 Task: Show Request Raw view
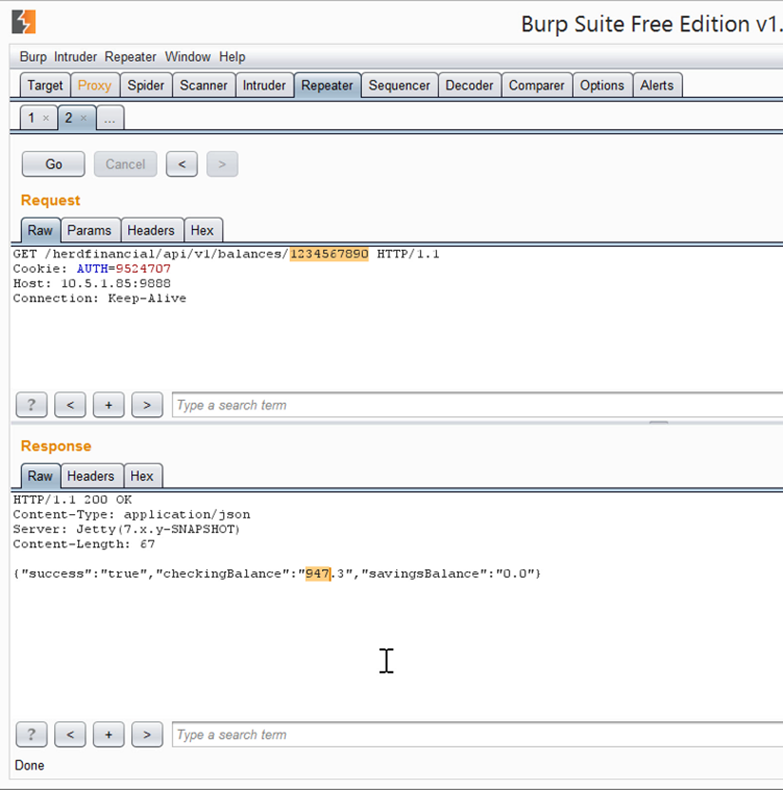pyautogui.click(x=40, y=230)
